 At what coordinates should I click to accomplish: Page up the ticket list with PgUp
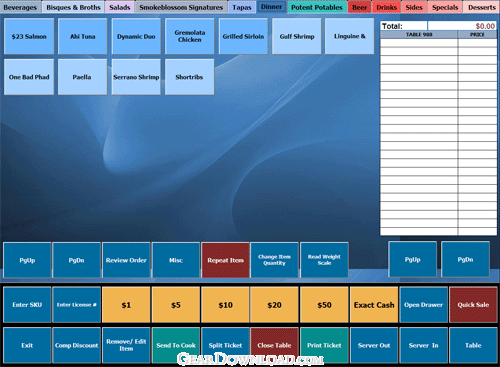[x=412, y=259]
